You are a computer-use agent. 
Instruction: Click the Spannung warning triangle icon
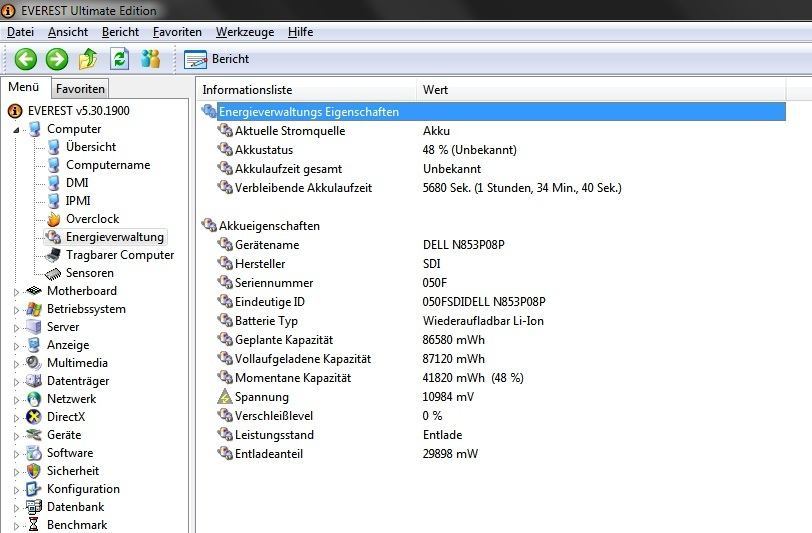pyautogui.click(x=225, y=397)
